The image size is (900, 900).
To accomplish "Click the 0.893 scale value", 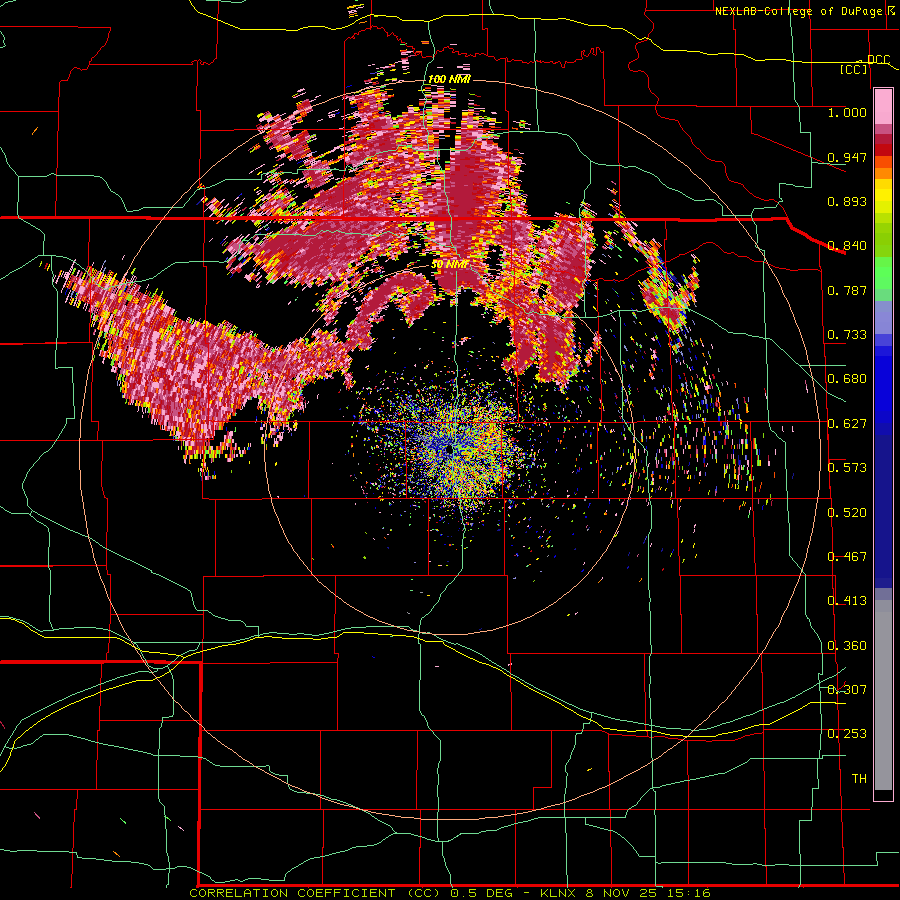I will pos(847,201).
